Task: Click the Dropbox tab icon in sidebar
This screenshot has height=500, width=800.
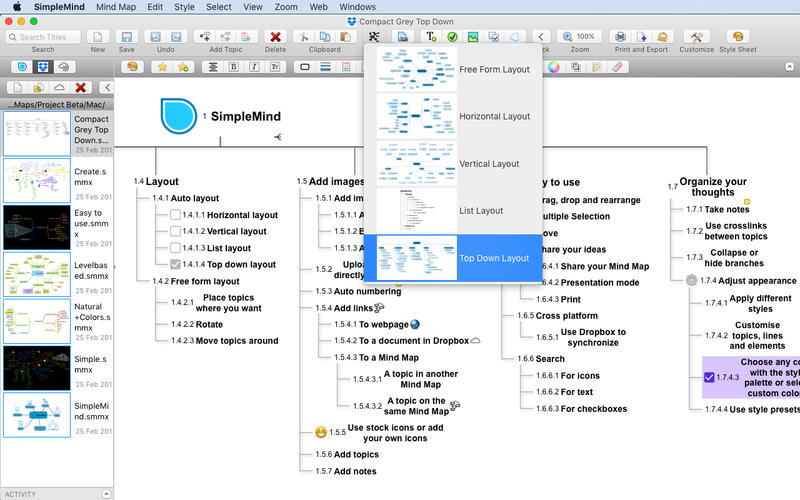Action: click(x=43, y=67)
